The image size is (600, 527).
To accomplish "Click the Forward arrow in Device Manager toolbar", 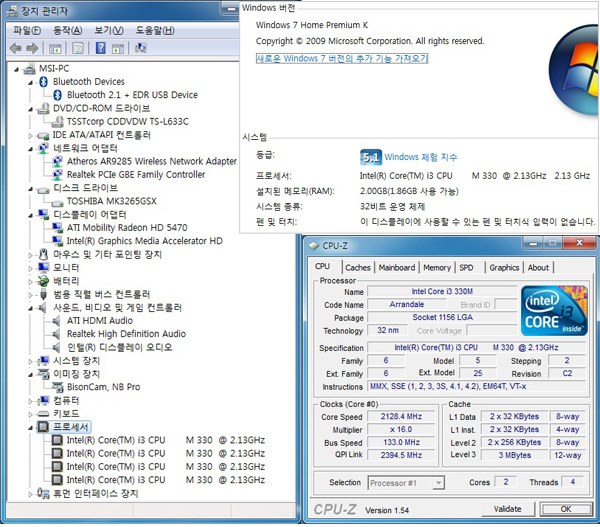I will point(32,48).
